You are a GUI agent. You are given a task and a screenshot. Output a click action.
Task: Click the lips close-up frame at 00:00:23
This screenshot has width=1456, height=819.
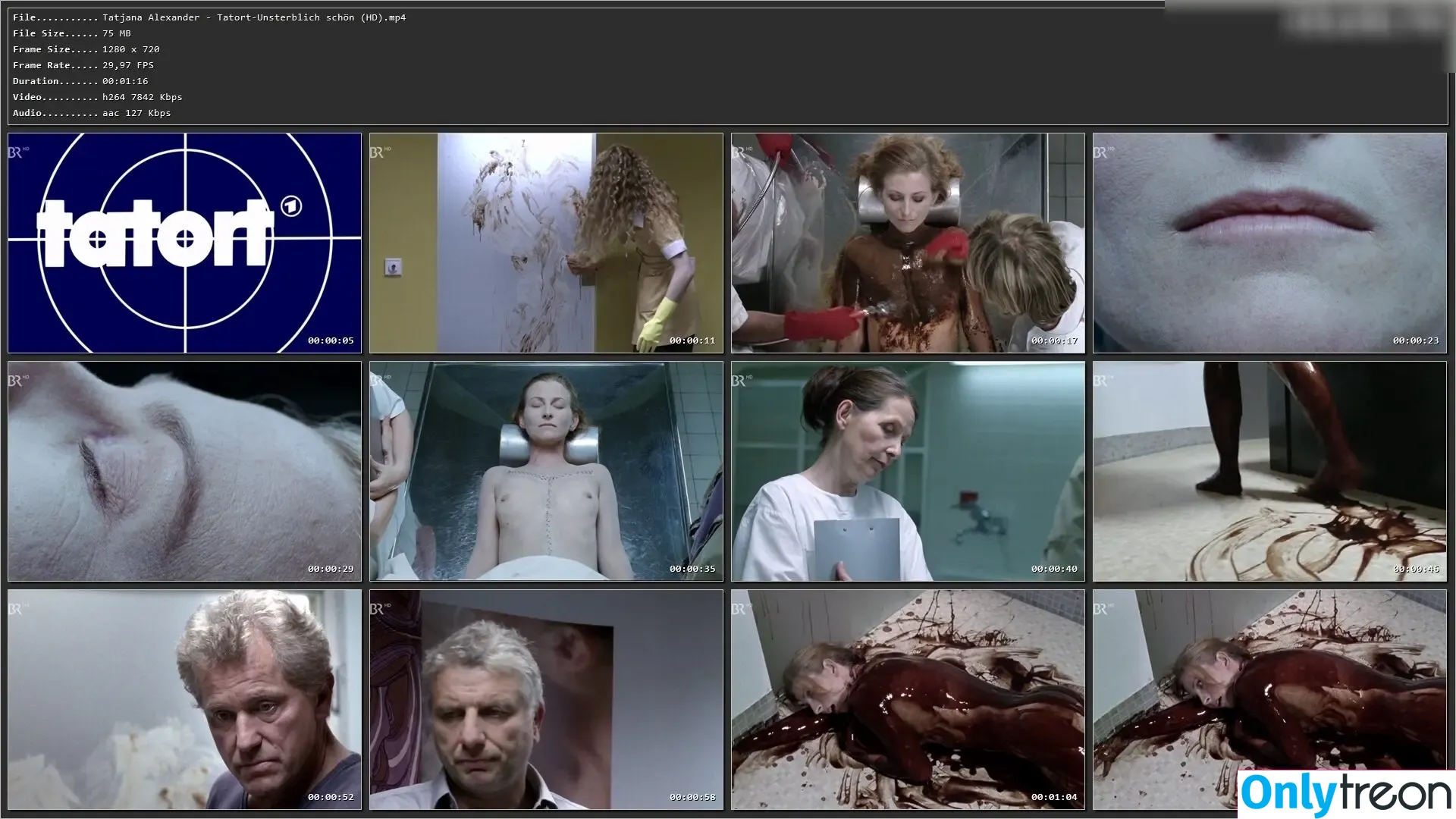pos(1269,243)
